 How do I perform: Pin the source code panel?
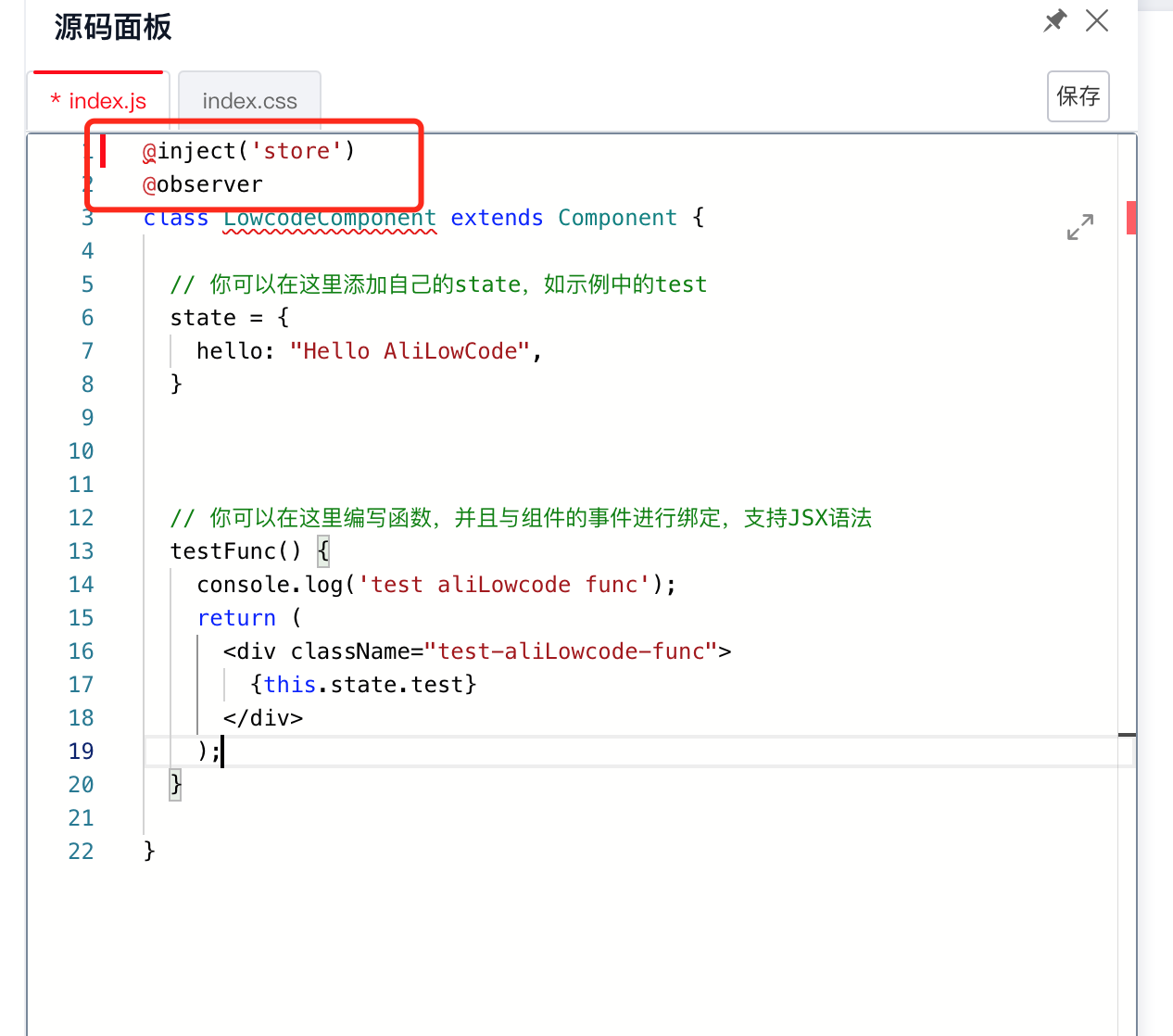click(1055, 20)
